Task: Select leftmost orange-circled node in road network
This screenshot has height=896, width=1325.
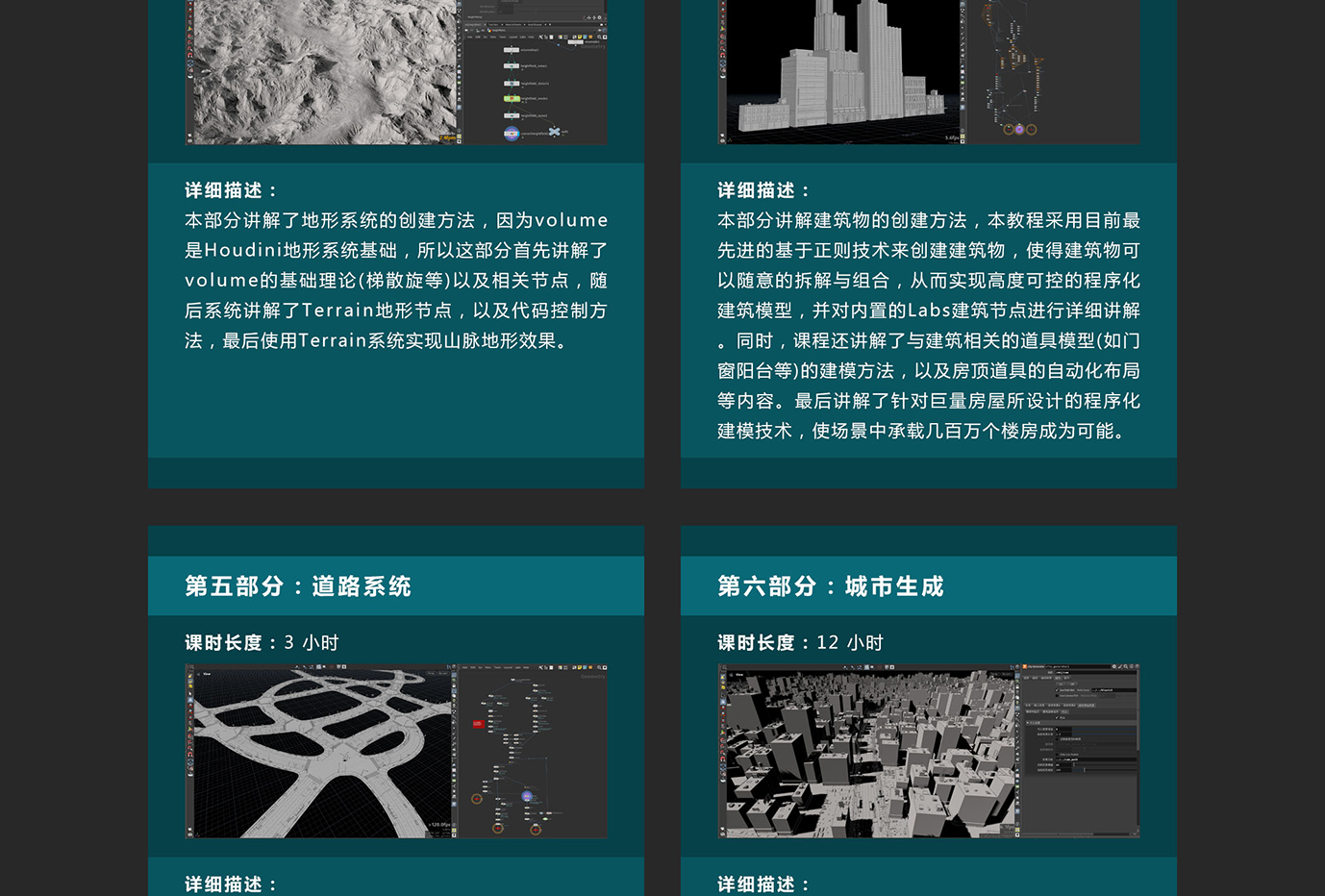Action: (x=476, y=799)
